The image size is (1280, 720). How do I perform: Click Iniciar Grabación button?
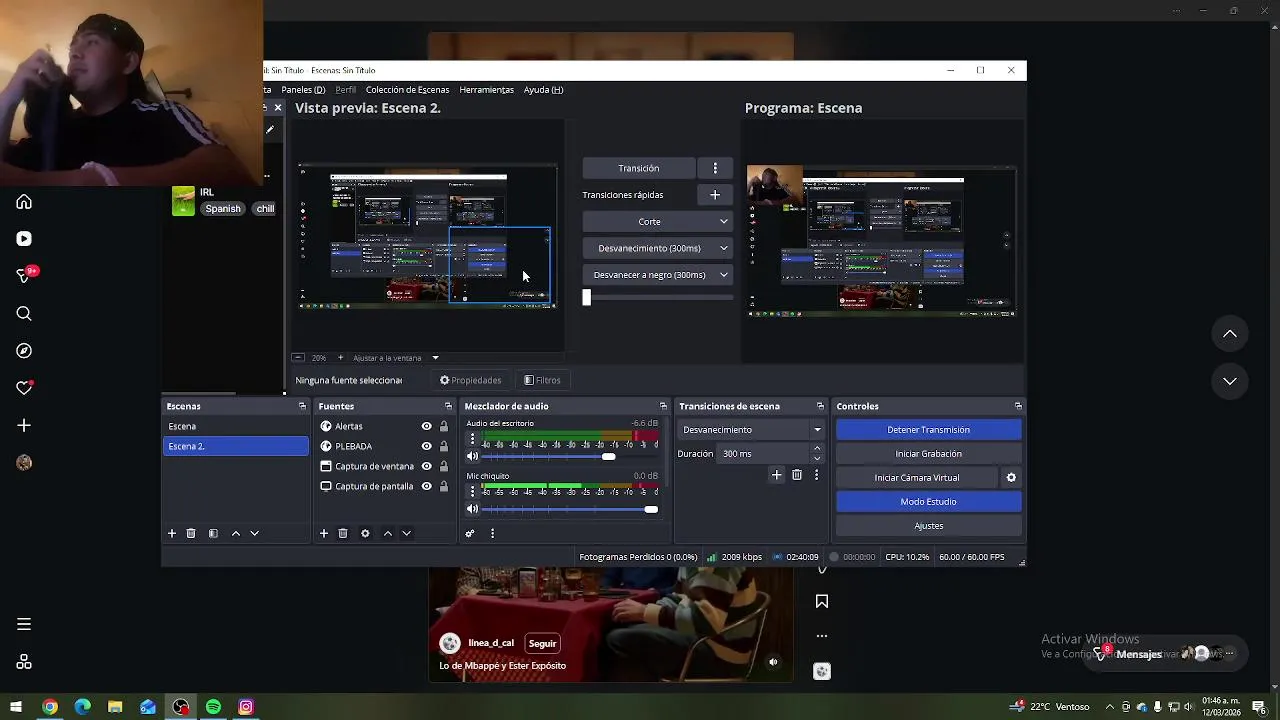(928, 454)
